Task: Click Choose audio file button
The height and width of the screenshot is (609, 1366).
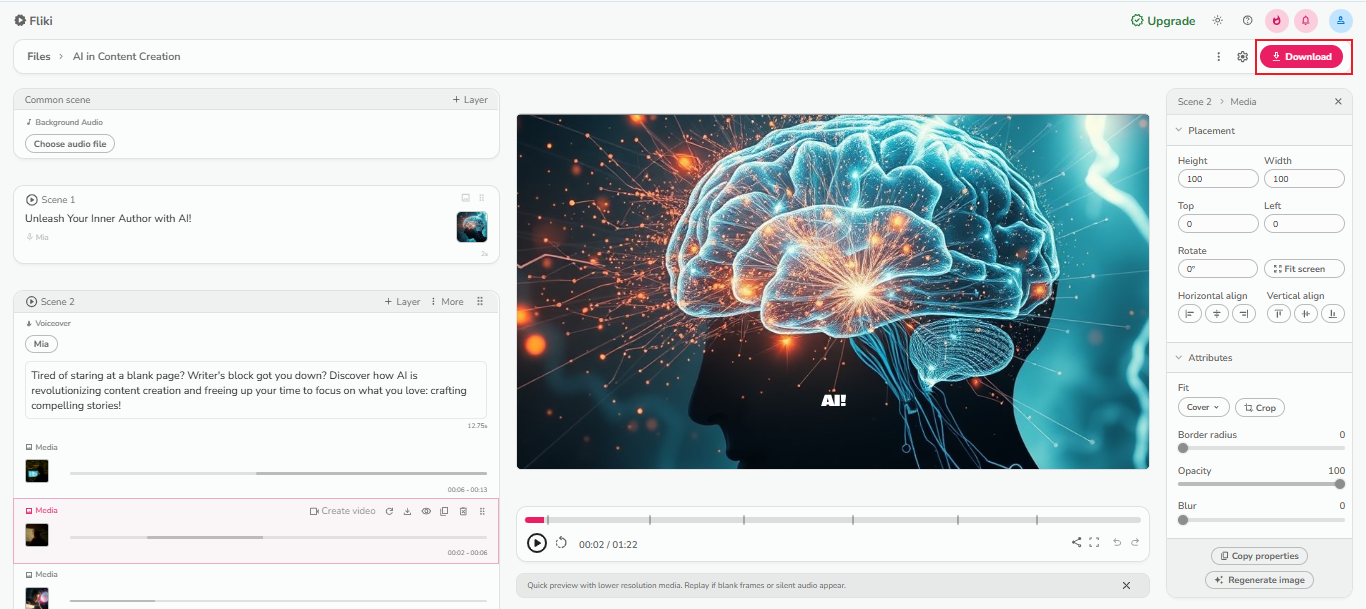Action: click(x=70, y=144)
